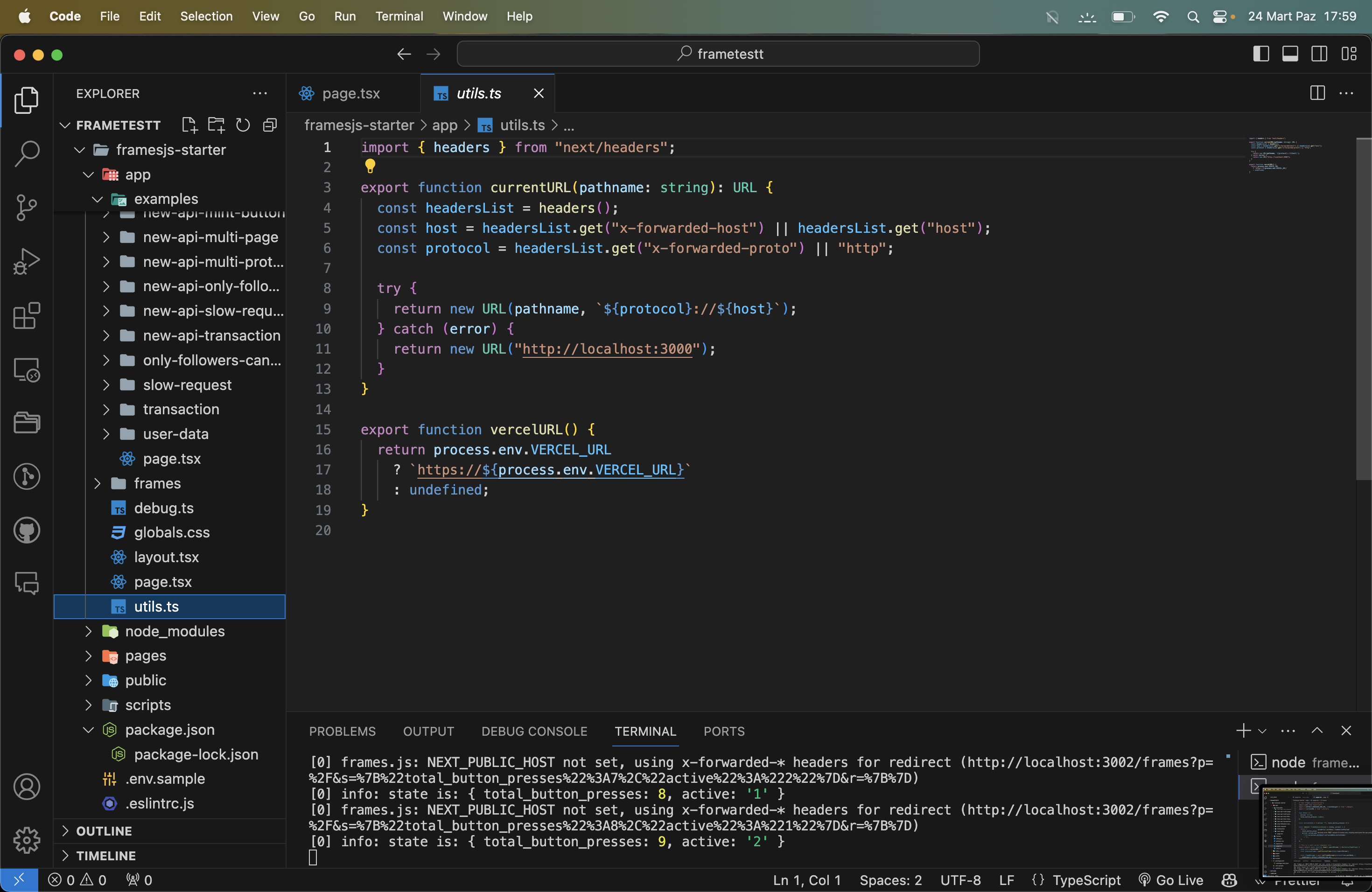1372x892 pixels.
Task: Open Manage gear in activity bar
Action: 27,840
